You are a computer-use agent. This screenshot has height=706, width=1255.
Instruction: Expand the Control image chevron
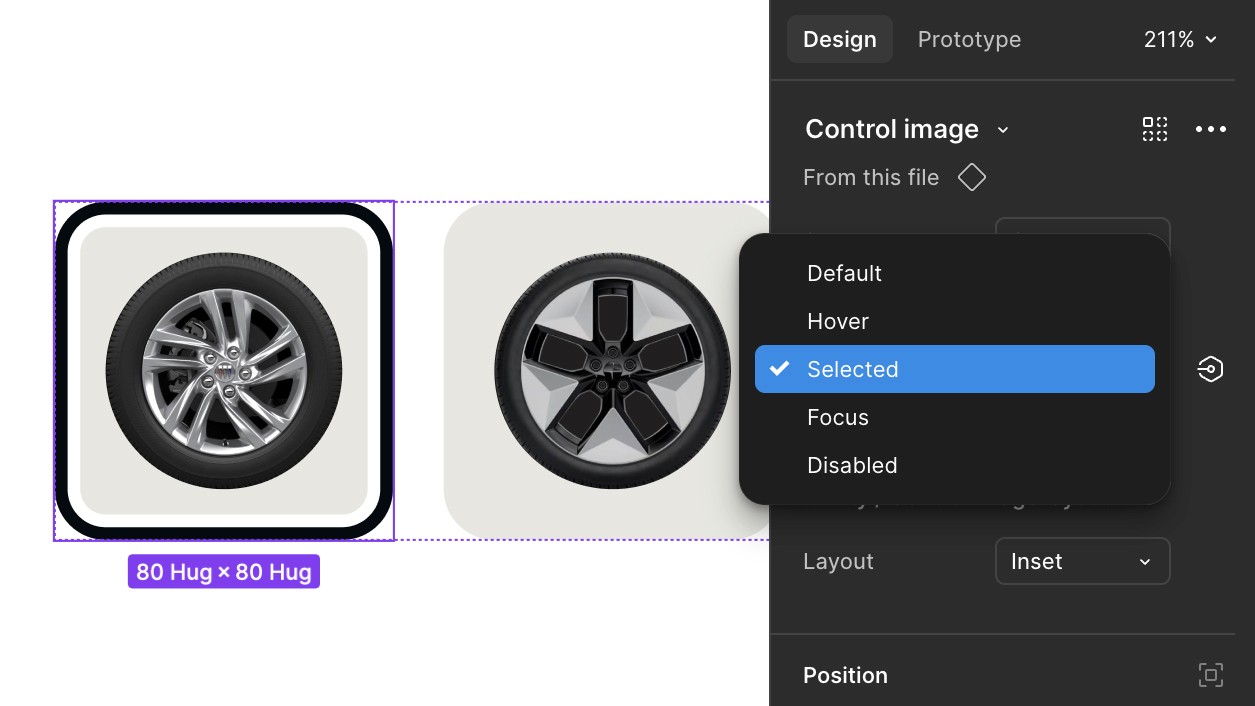click(x=1003, y=130)
